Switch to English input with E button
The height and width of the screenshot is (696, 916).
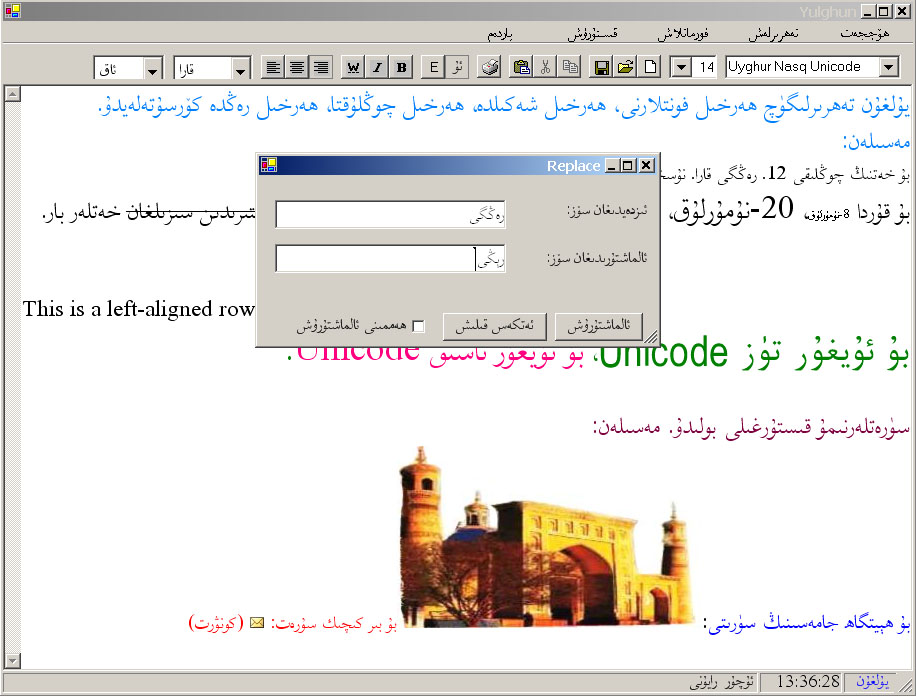(433, 68)
